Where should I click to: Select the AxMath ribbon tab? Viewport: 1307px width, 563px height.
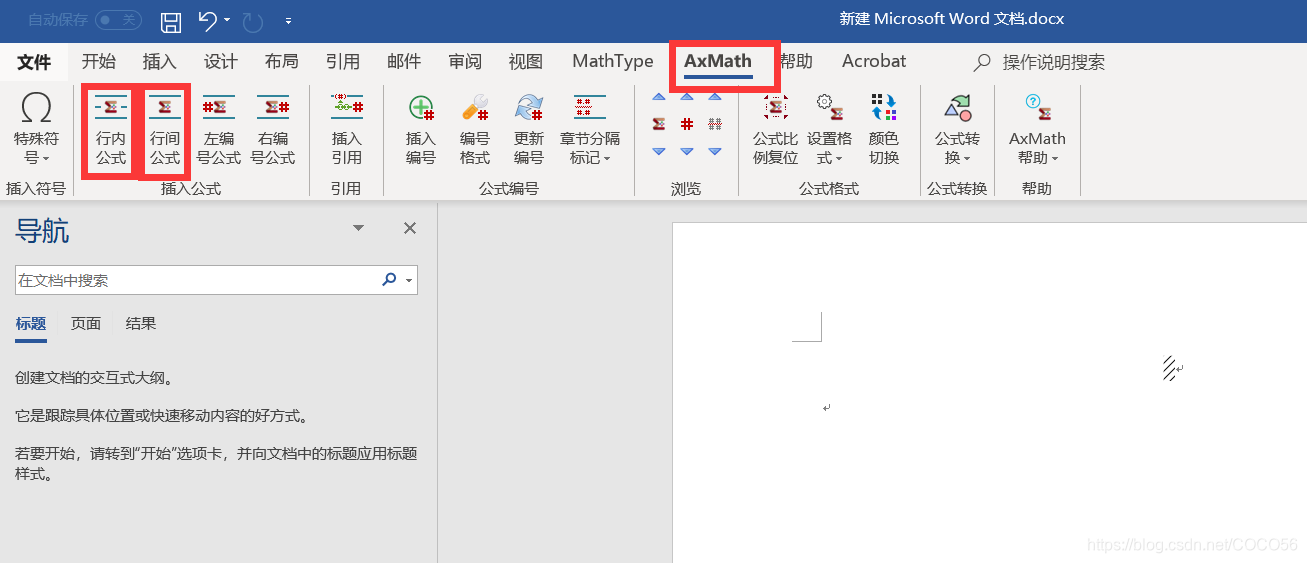coord(718,62)
